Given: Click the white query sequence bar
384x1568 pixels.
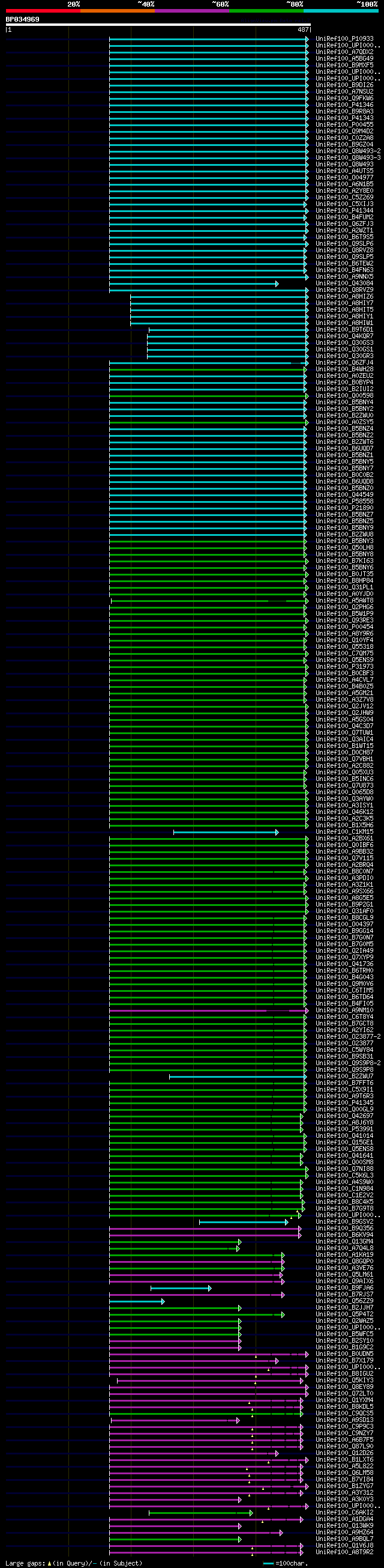Looking at the screenshot, I should 158,25.
